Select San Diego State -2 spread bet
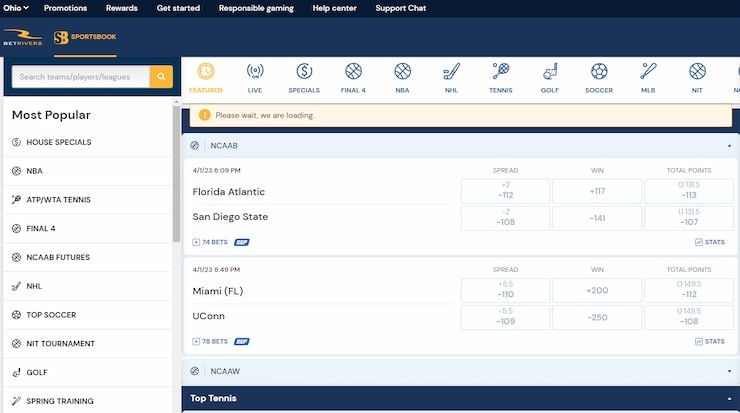This screenshot has width=740, height=413. coord(505,218)
